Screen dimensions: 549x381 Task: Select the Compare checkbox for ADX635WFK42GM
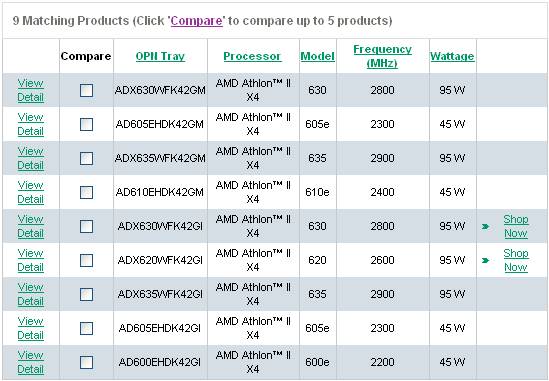pyautogui.click(x=86, y=158)
